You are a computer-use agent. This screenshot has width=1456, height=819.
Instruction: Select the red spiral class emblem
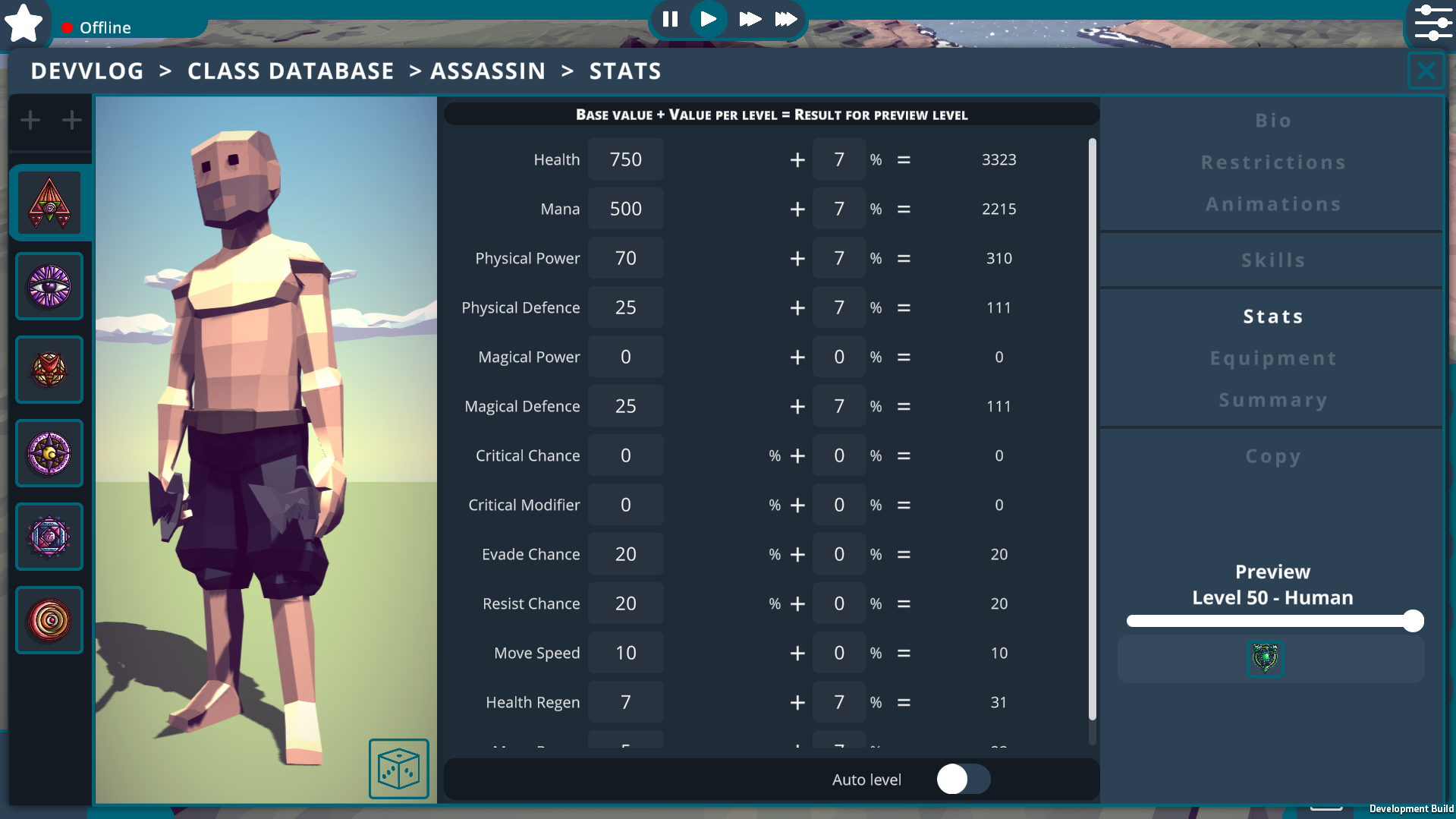click(49, 620)
